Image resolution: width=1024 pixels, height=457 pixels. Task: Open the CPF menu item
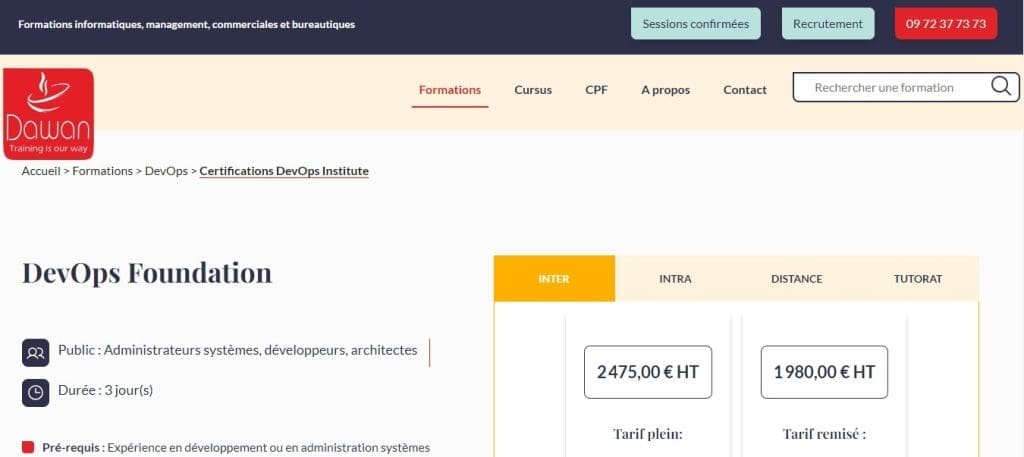(596, 90)
